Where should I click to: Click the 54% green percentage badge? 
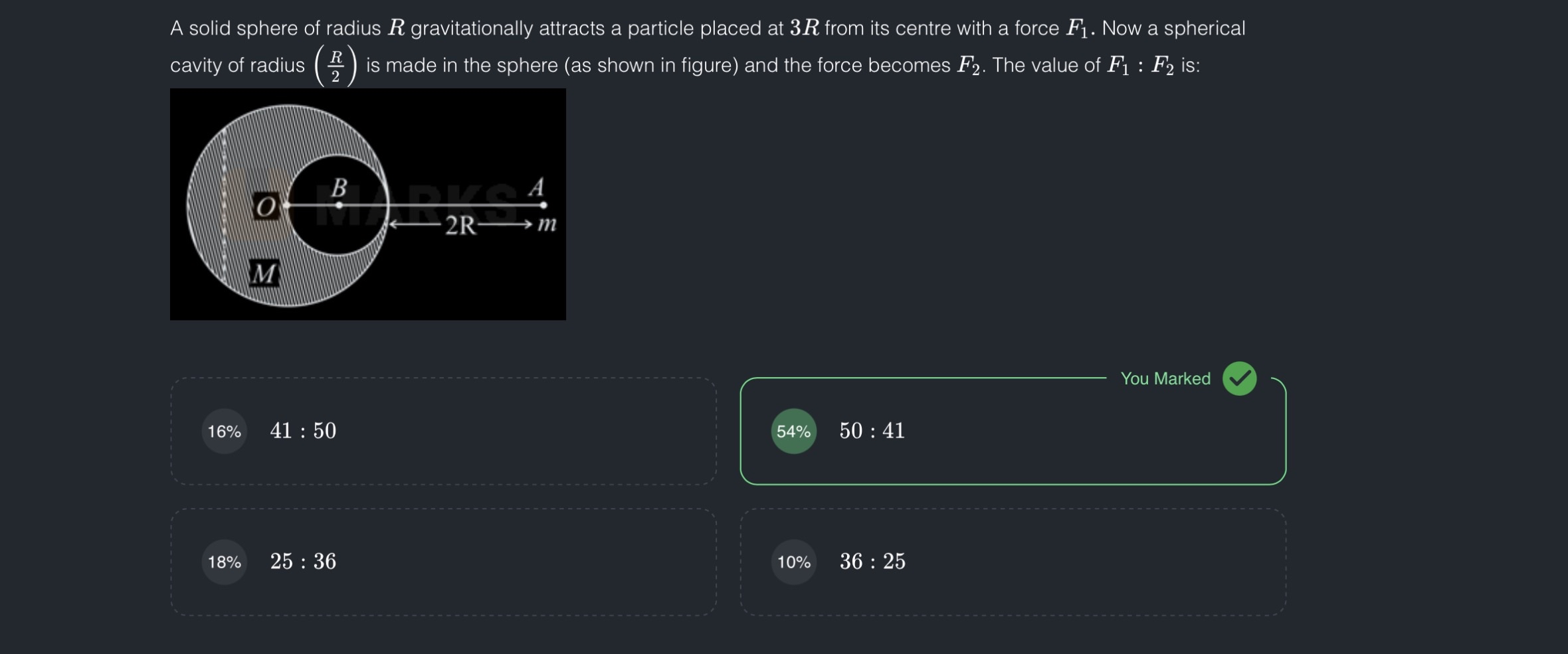[x=793, y=432]
